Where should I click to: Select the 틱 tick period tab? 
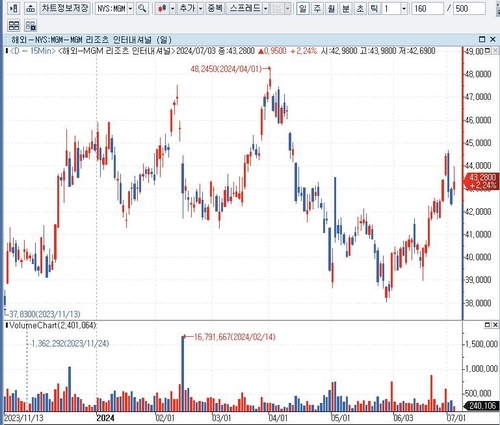coord(374,8)
